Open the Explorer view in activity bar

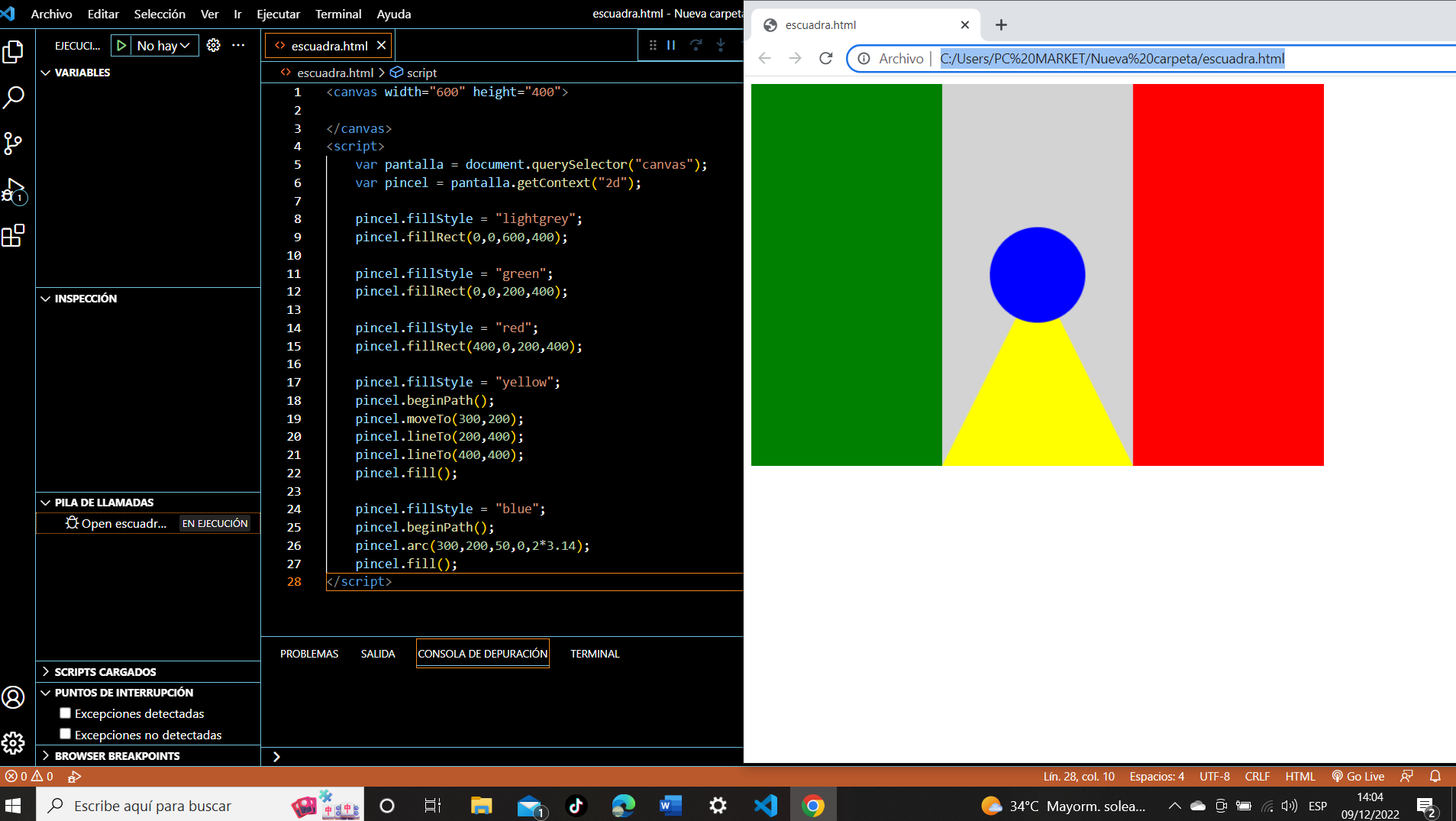[x=14, y=52]
